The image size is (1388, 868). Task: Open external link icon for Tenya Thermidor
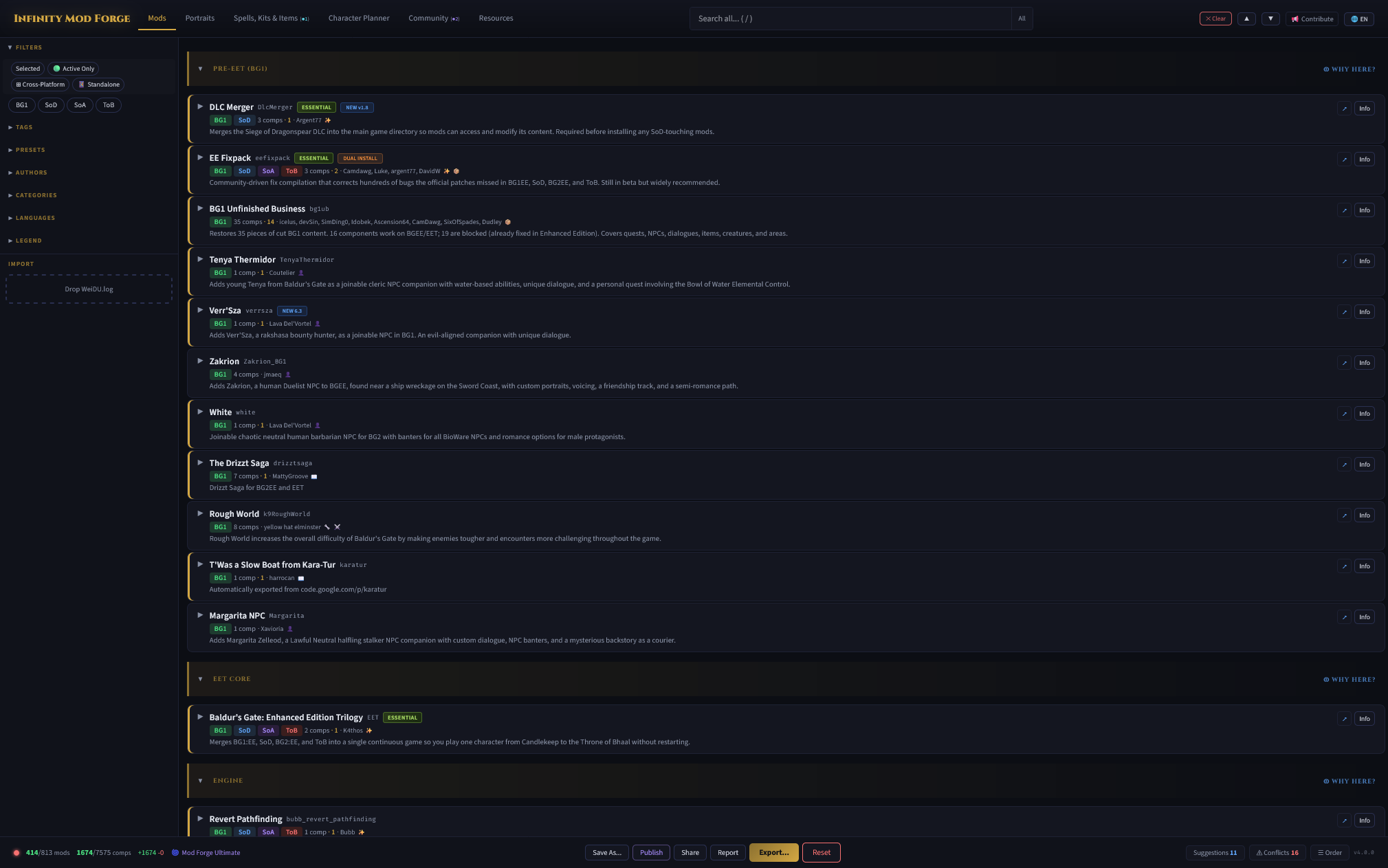(1344, 261)
